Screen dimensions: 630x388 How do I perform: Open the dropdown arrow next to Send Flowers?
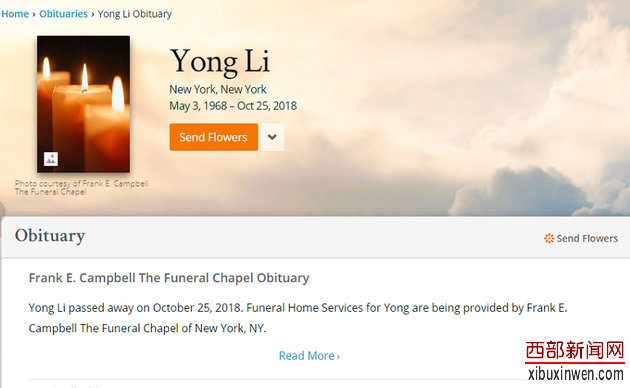click(272, 137)
